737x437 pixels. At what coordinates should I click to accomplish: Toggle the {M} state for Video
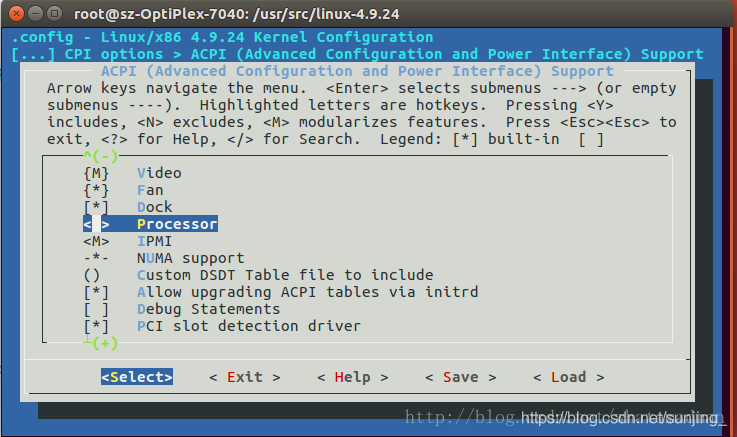[96, 173]
